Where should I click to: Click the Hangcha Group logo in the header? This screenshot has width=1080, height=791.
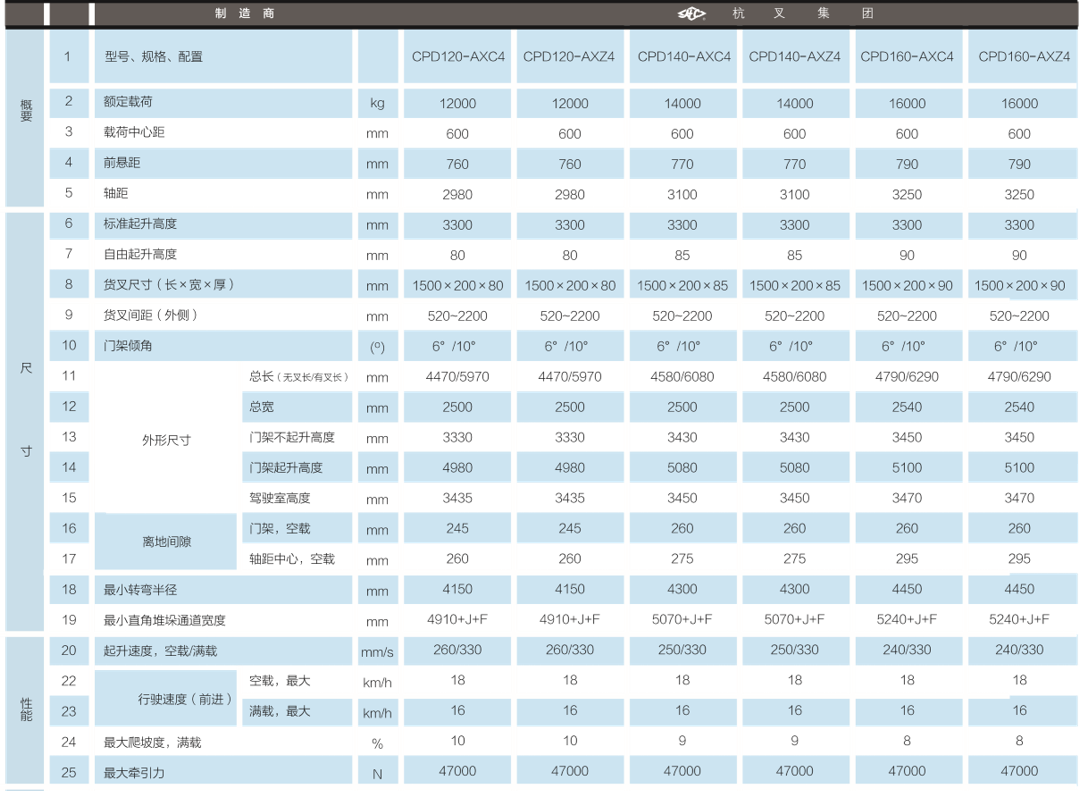689,14
